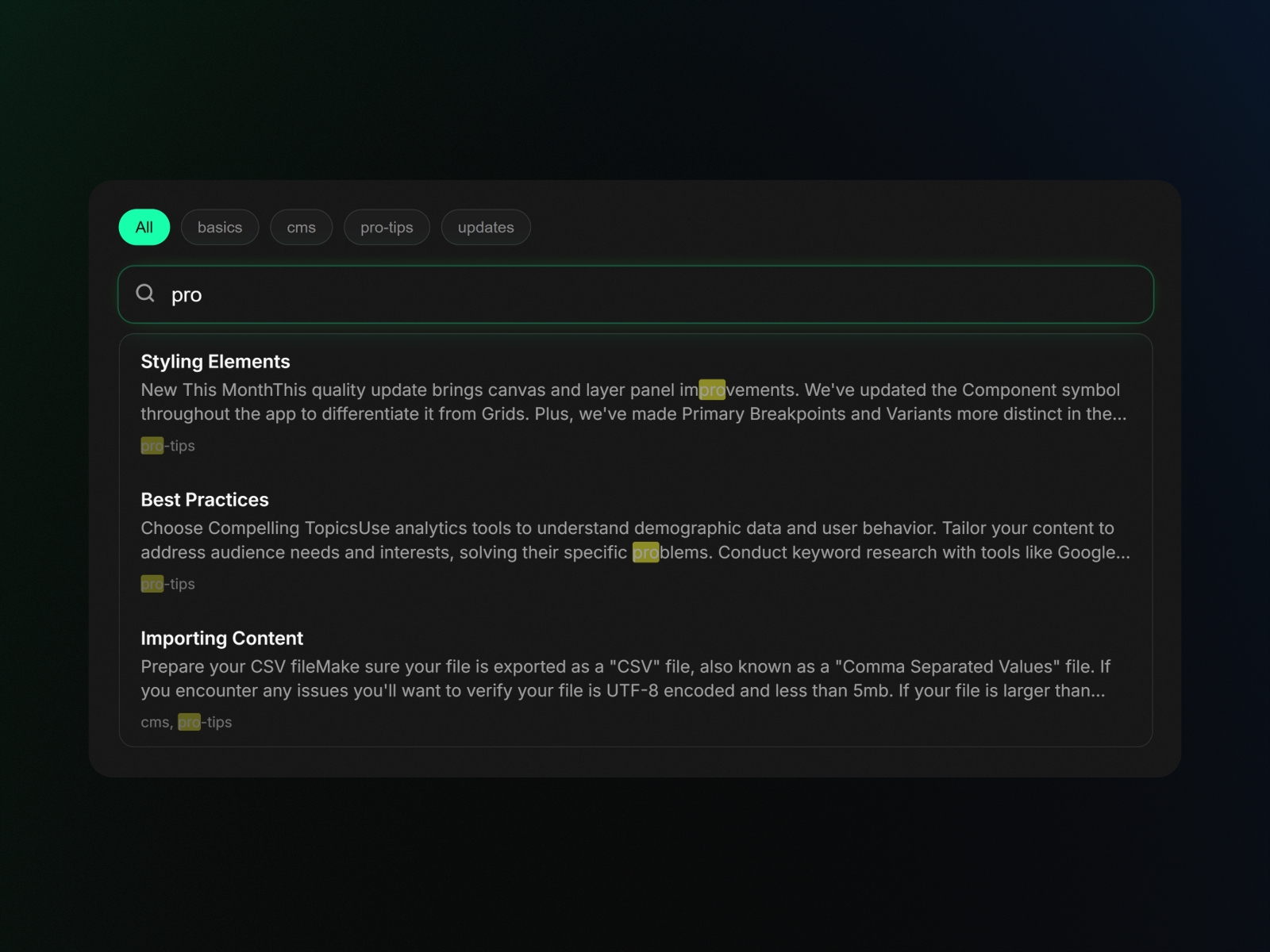Click the highlighted 'pro' in improvements
1270x952 pixels.
tap(712, 390)
